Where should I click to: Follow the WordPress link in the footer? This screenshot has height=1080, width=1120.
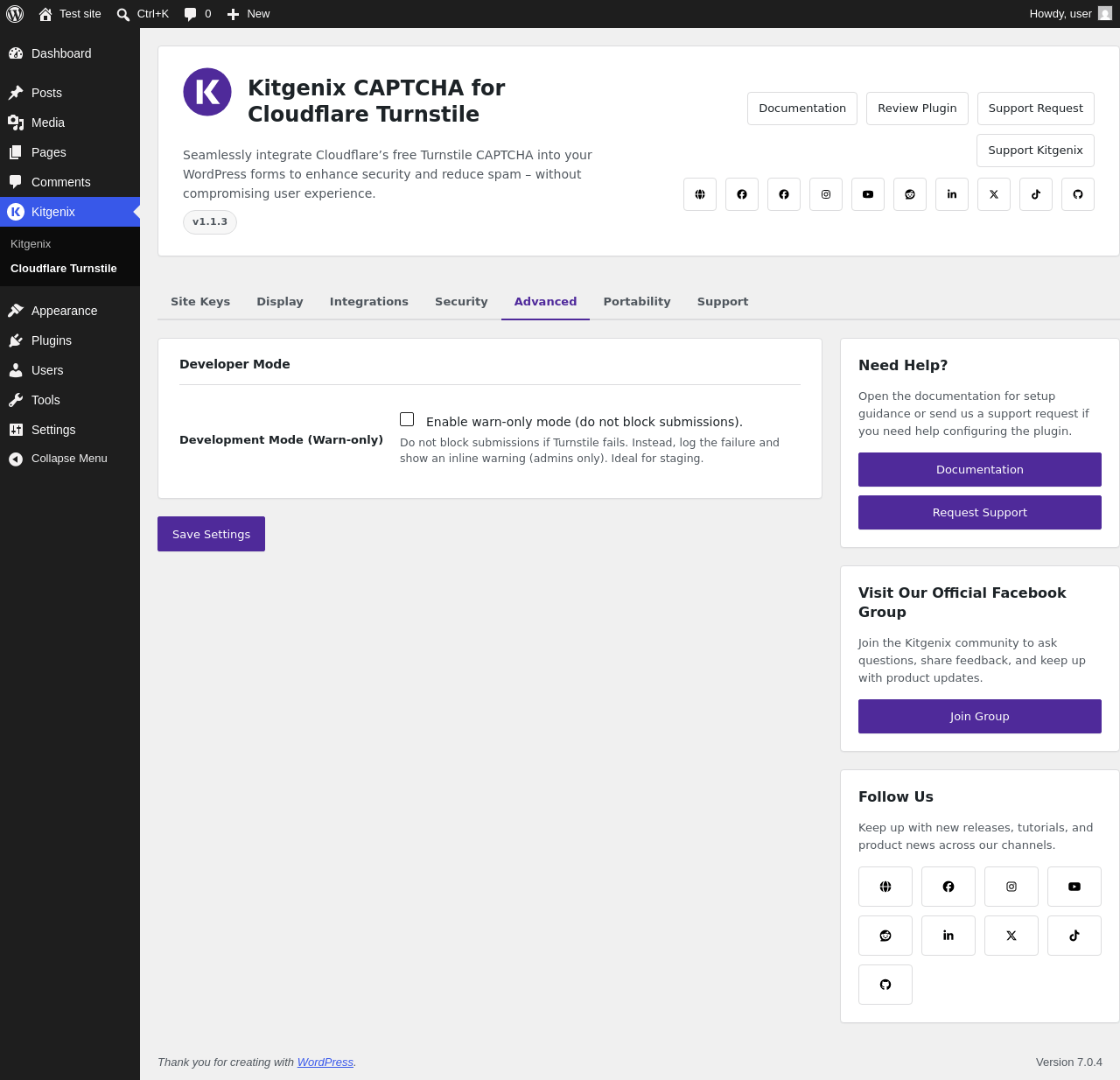325,1062
